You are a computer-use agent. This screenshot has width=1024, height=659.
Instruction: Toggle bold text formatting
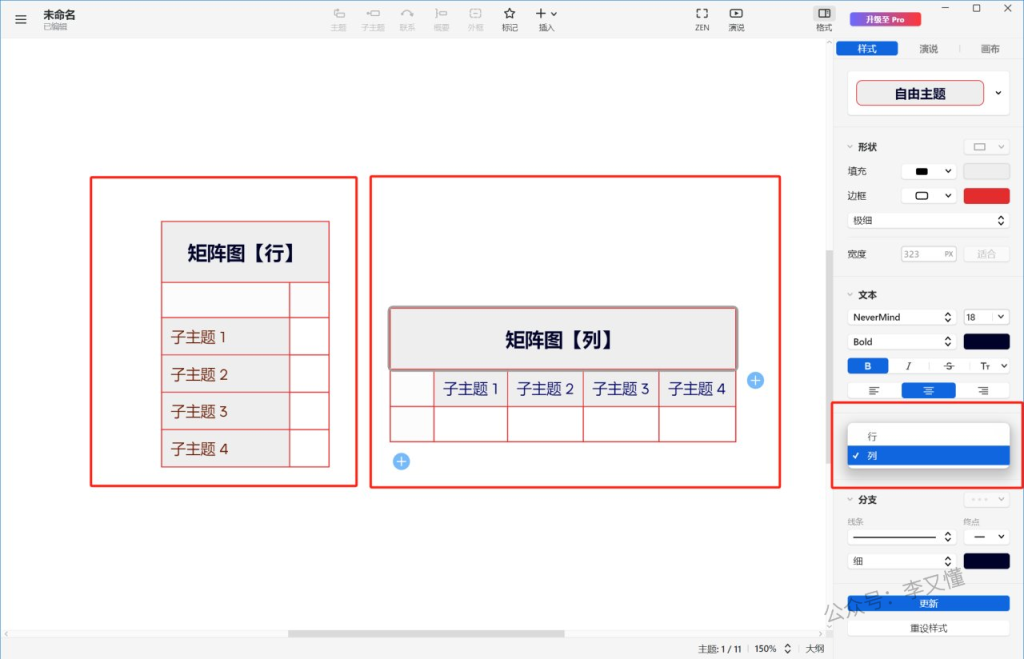867,366
